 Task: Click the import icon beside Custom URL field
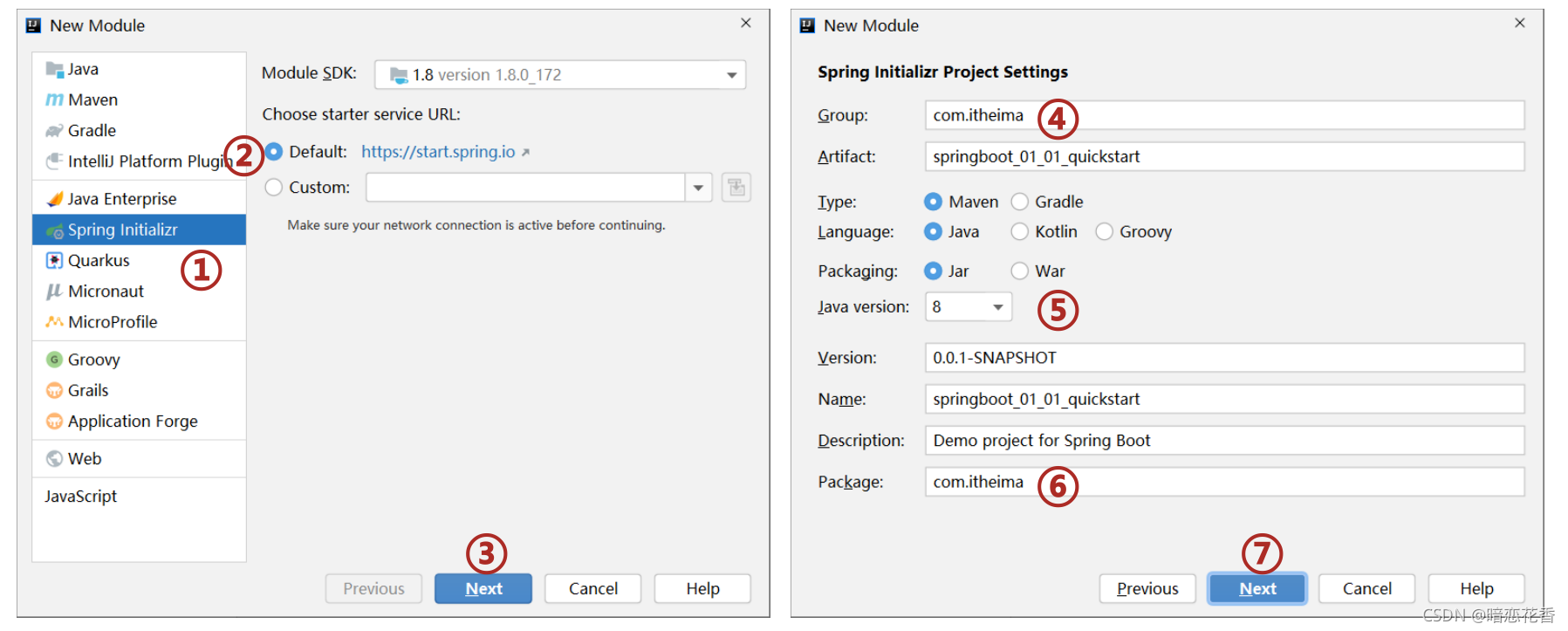pyautogui.click(x=736, y=187)
